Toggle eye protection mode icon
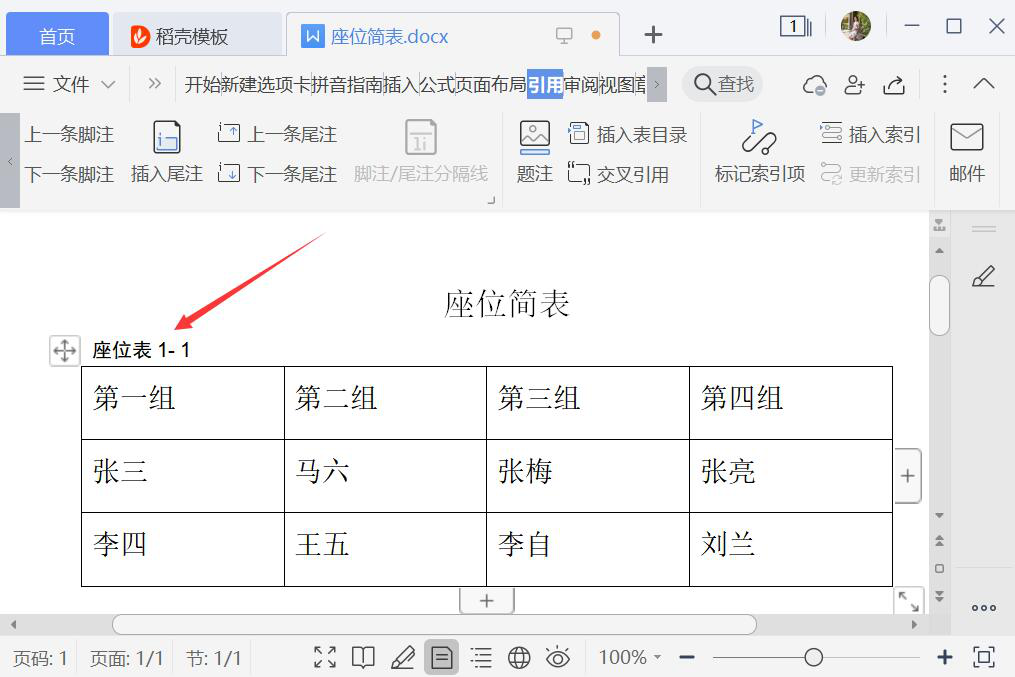 click(557, 657)
